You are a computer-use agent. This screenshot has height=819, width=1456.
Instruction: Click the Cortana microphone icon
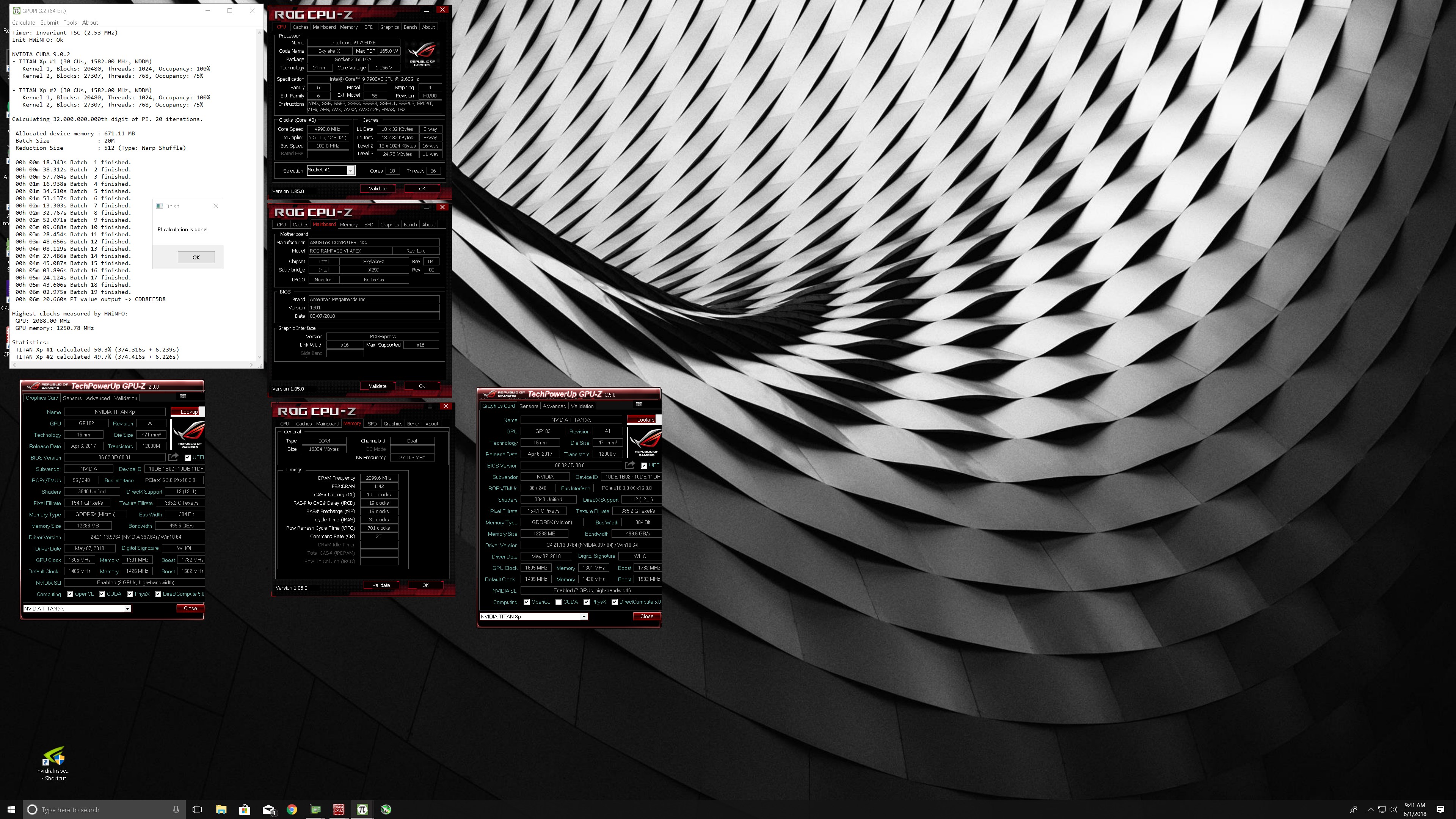point(176,810)
